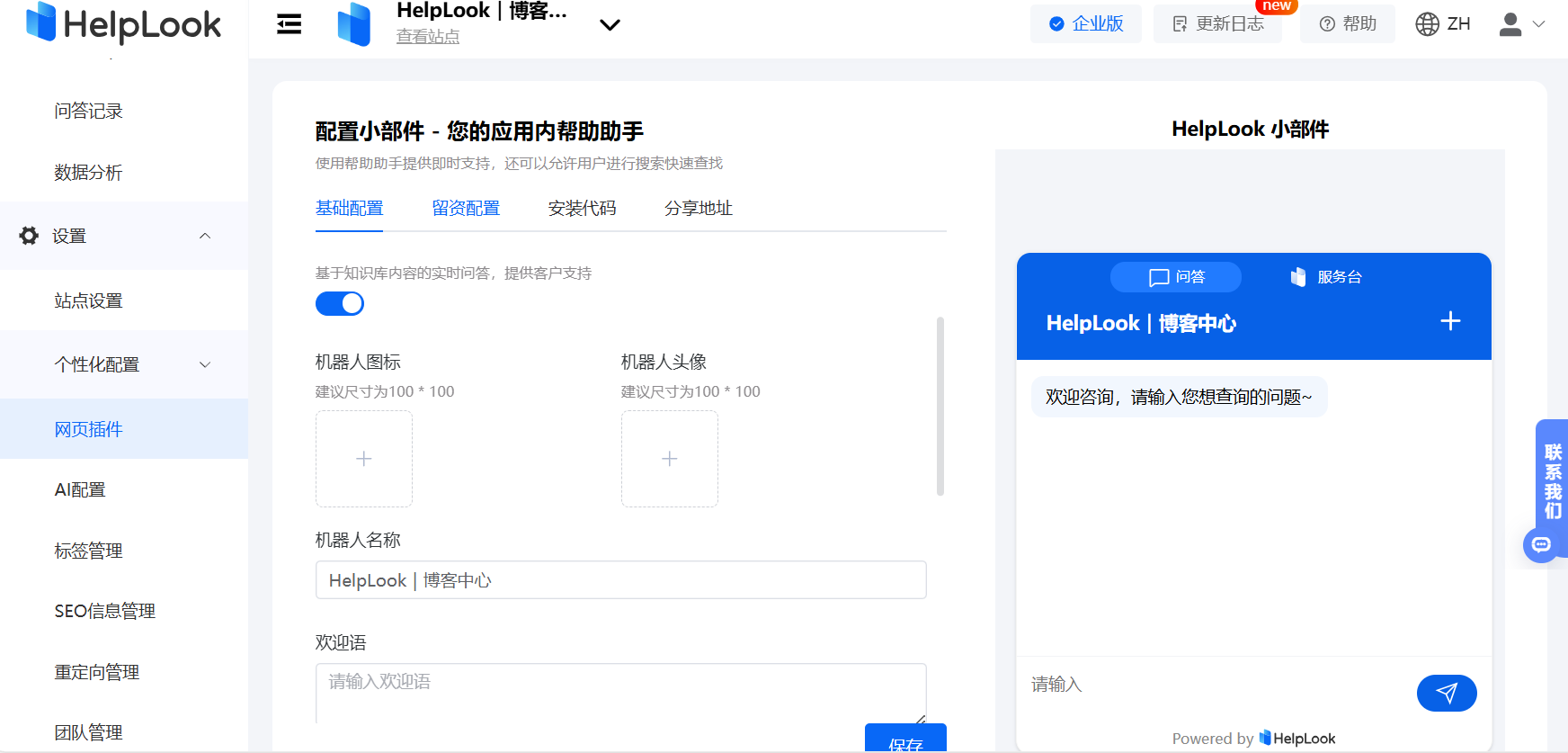Open AI配置 in sidebar
Viewport: 1568px width, 753px height.
pyautogui.click(x=80, y=489)
